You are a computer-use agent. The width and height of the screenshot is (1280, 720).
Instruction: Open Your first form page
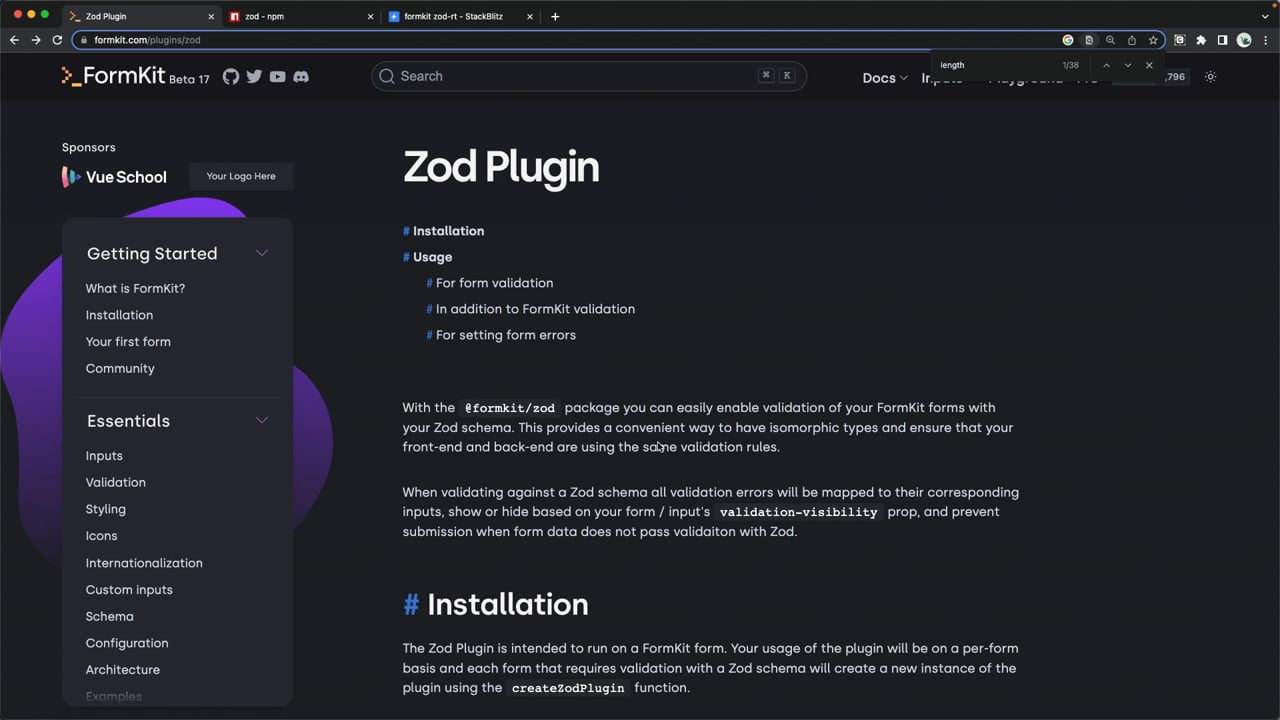coord(128,341)
